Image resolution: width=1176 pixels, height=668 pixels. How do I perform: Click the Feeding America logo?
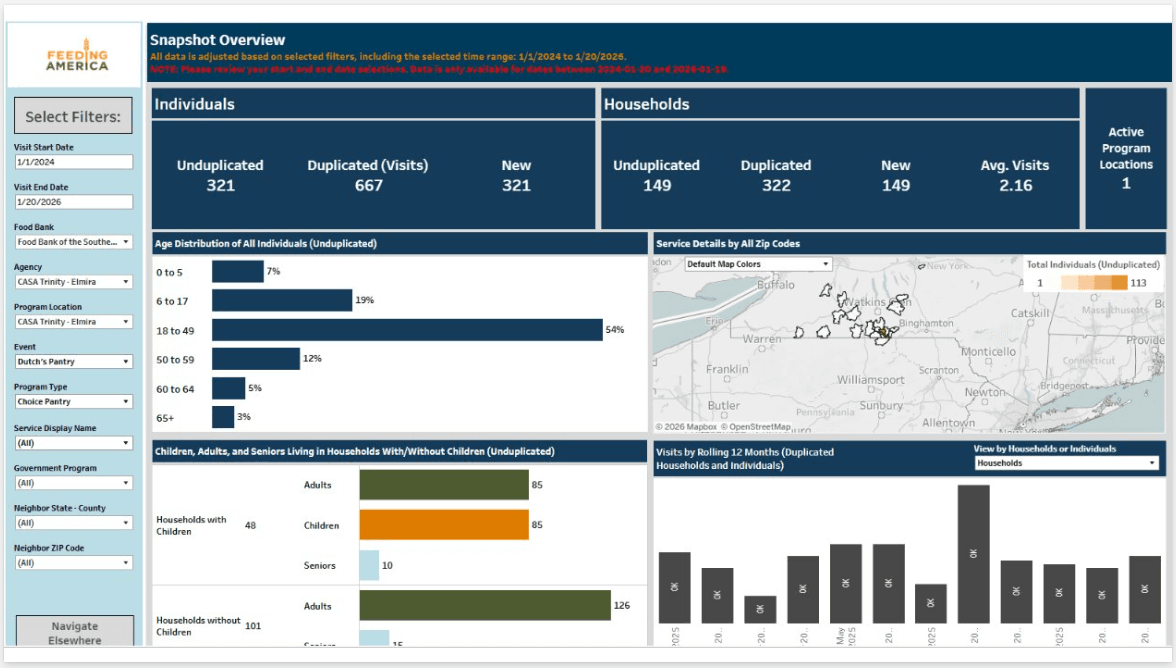[x=77, y=55]
